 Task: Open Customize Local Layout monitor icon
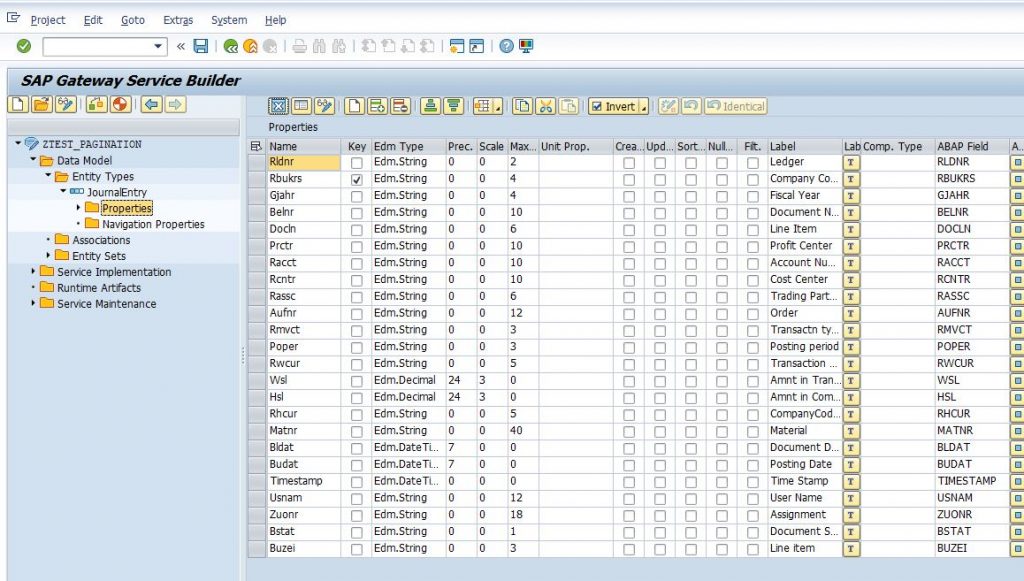coord(526,46)
